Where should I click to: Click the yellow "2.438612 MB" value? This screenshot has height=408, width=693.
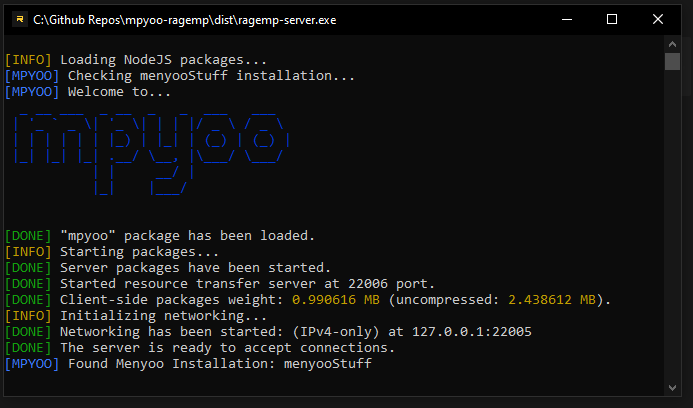pyautogui.click(x=552, y=300)
